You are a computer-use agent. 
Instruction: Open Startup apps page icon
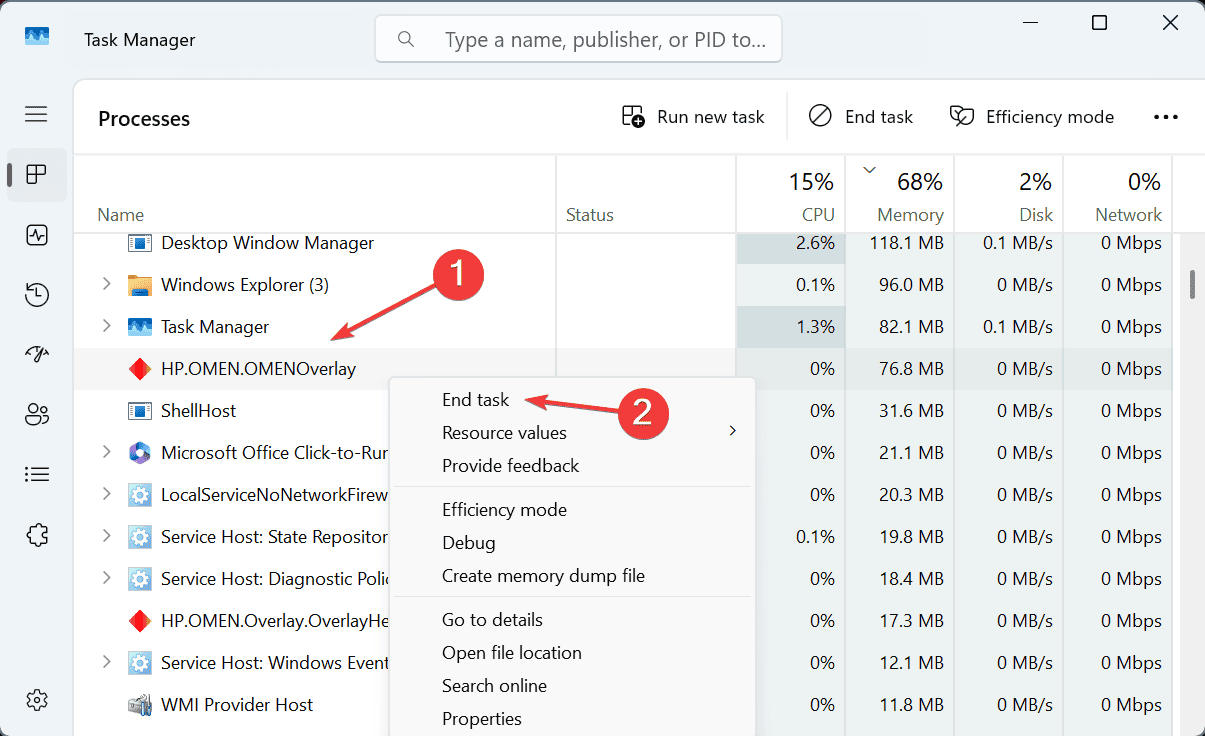[x=37, y=354]
